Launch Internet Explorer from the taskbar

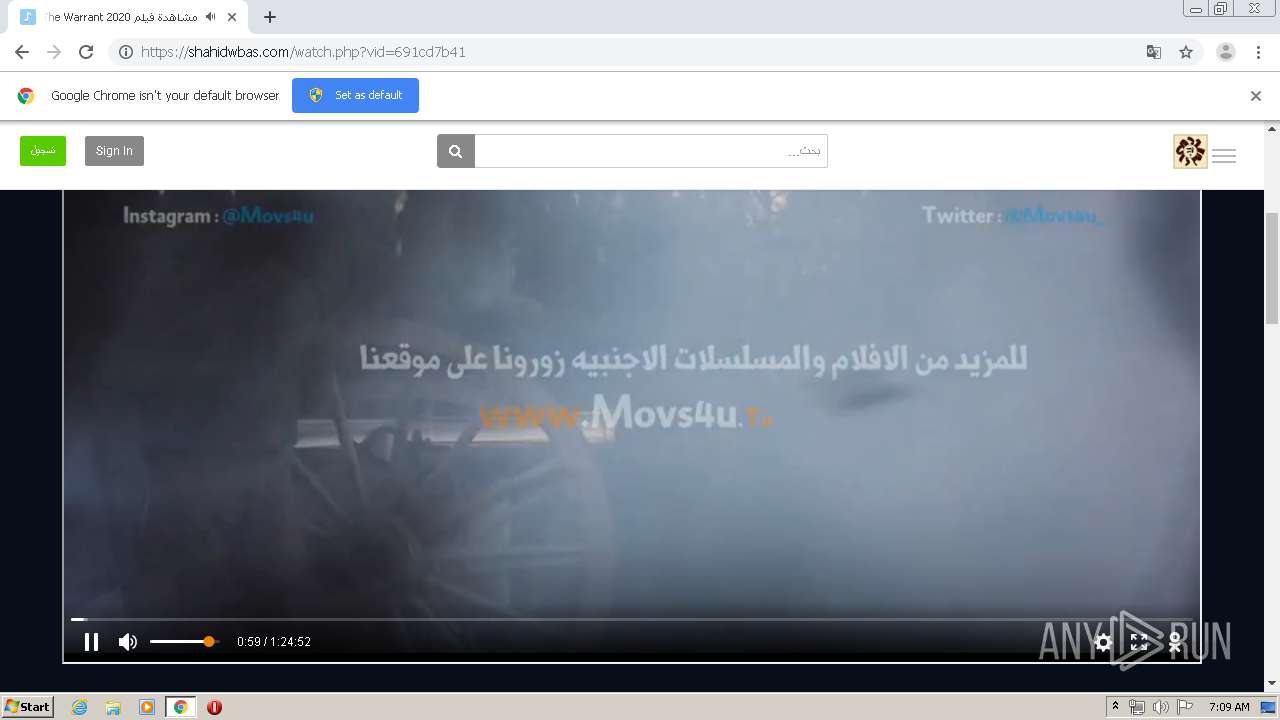pyautogui.click(x=79, y=707)
